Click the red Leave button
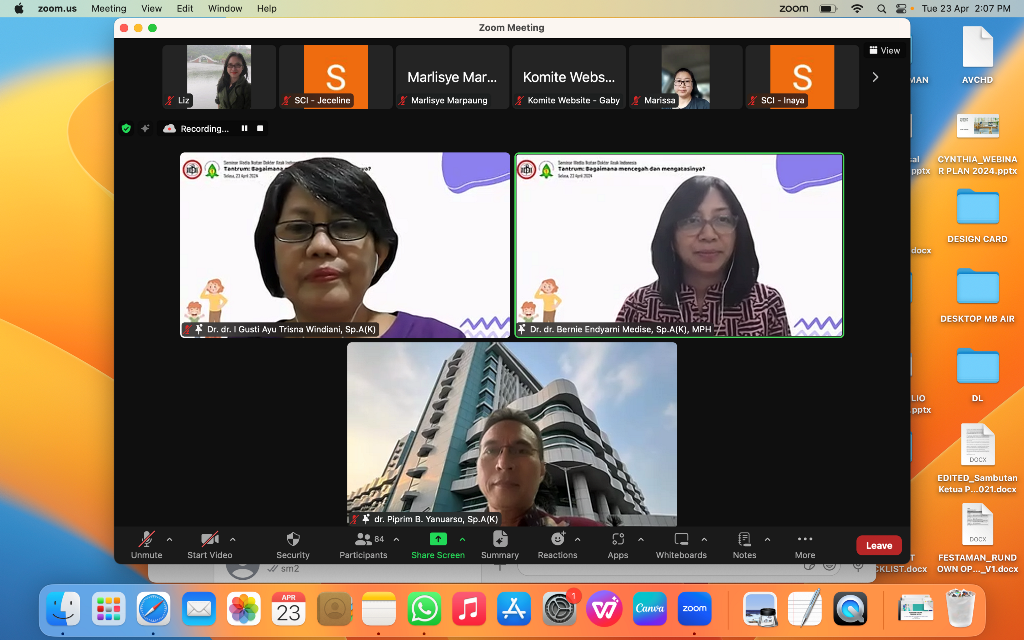The width and height of the screenshot is (1024, 640). (878, 545)
